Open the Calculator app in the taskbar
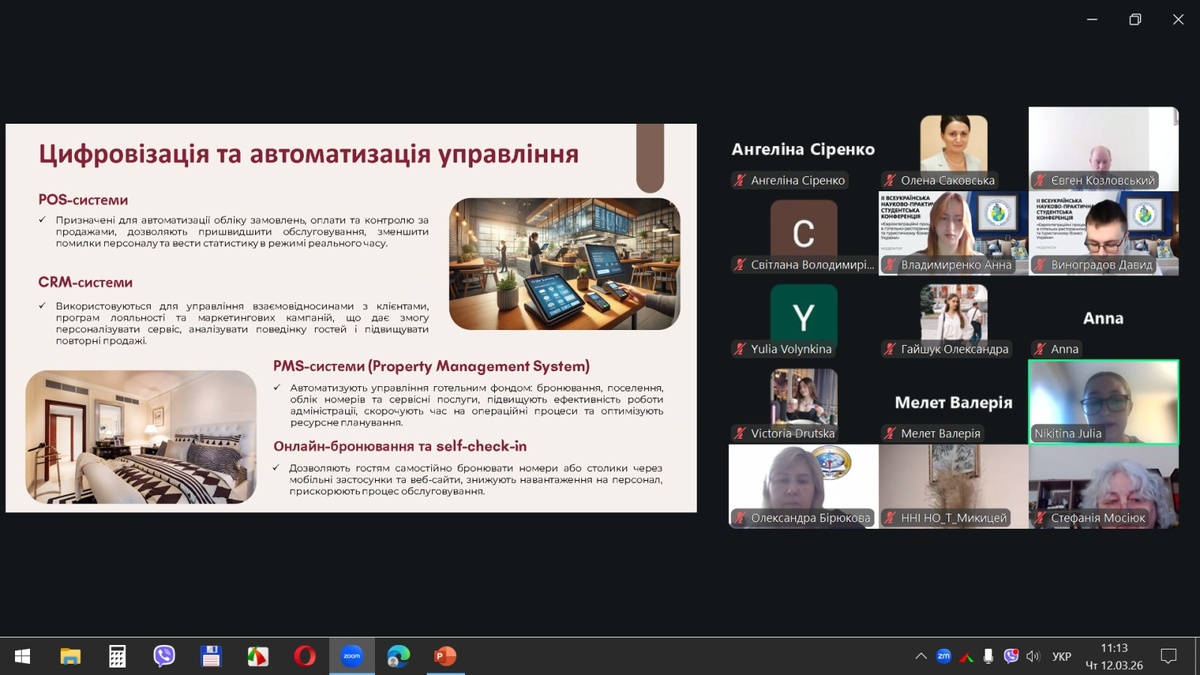The height and width of the screenshot is (675, 1200). 117,656
